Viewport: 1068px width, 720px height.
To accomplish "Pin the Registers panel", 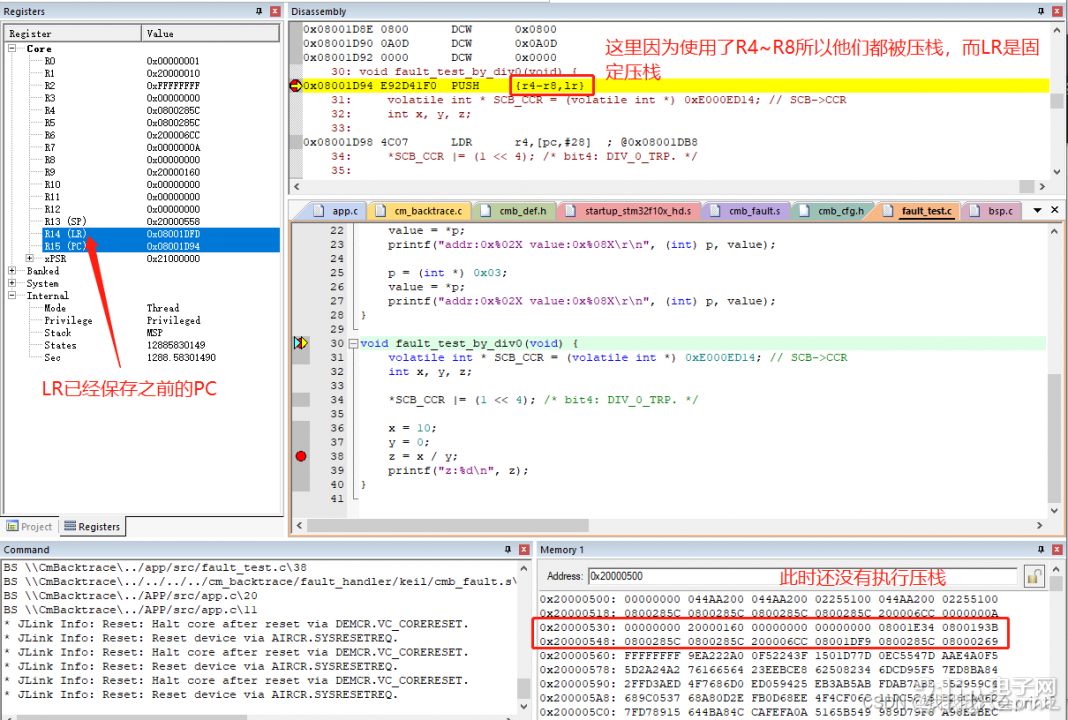I will (x=259, y=12).
